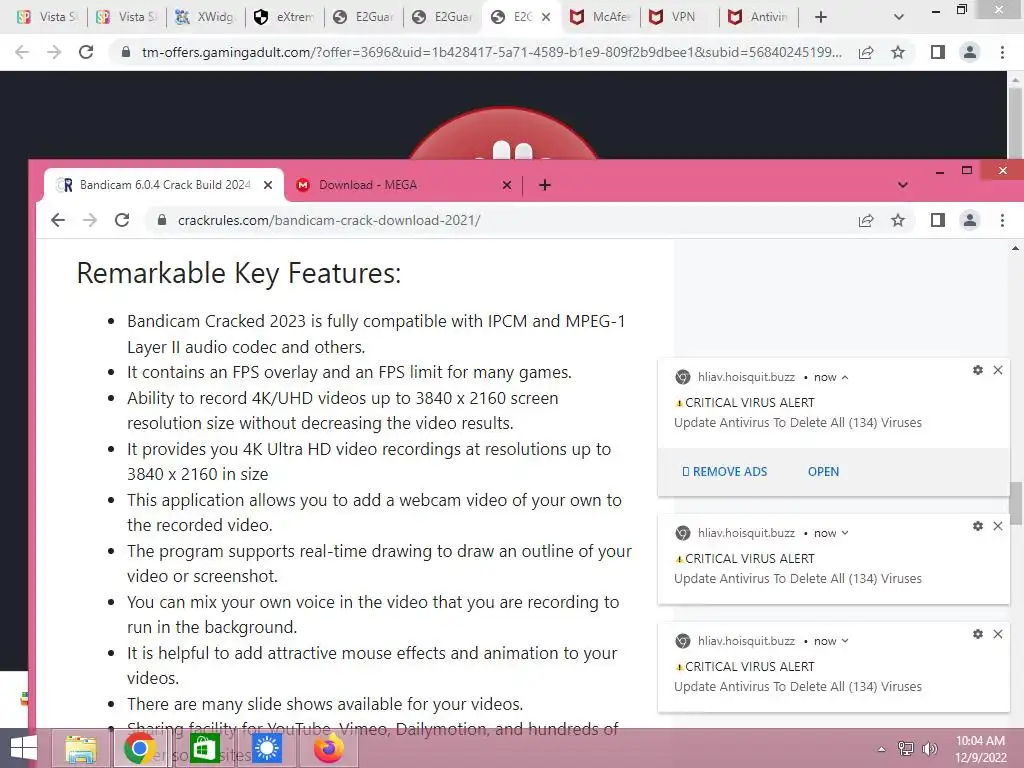Go back in the background Chrome window
Screen dimensions: 1024x768
coord(22,52)
